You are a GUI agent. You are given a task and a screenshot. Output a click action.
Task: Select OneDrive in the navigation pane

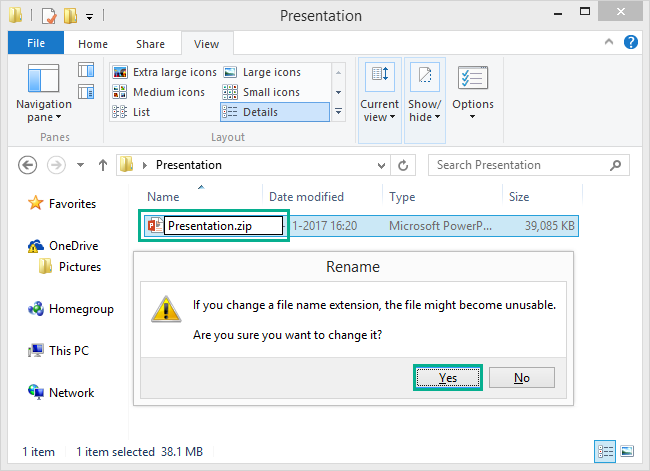click(x=73, y=245)
